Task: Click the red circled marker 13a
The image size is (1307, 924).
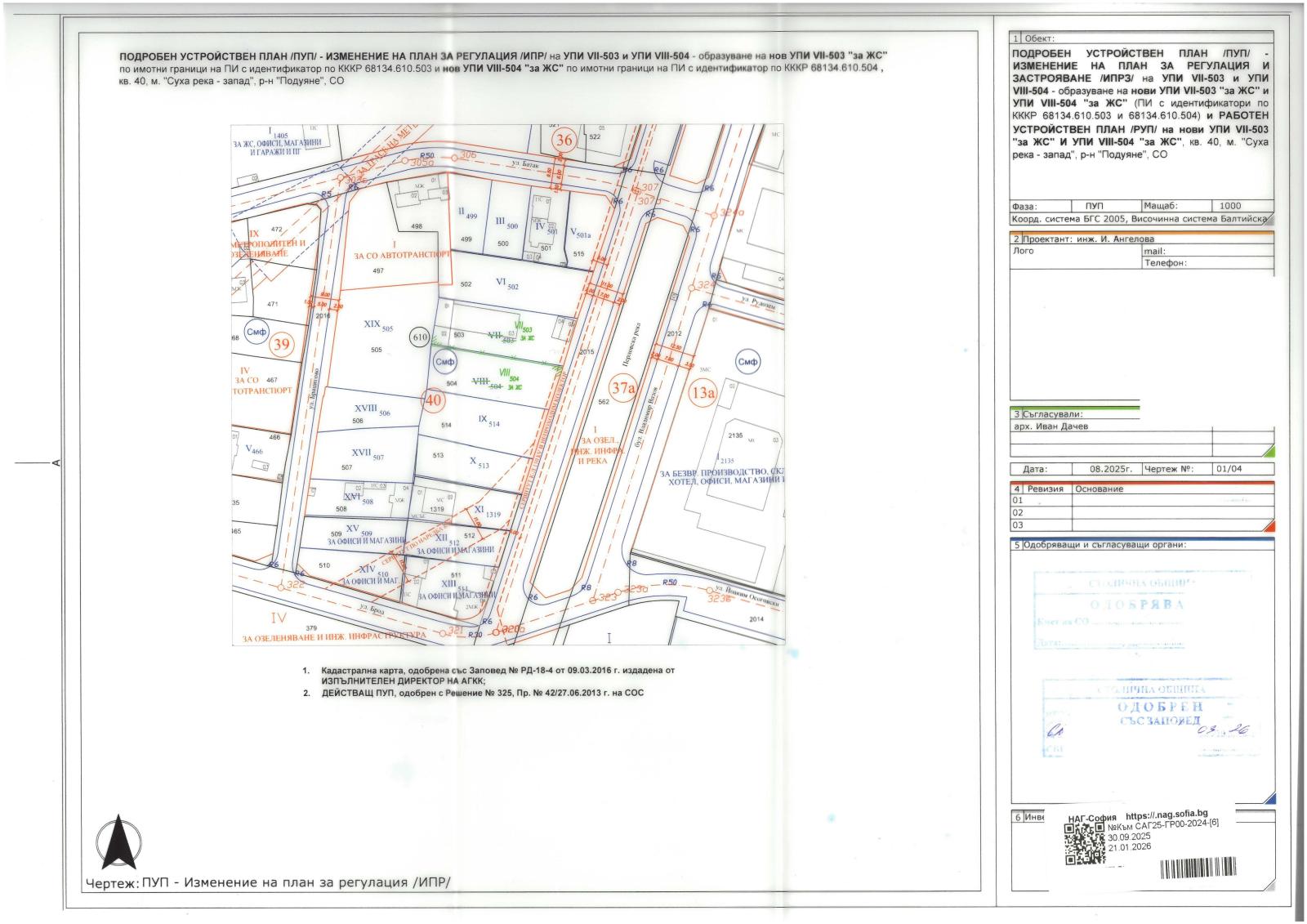Action: [x=703, y=392]
